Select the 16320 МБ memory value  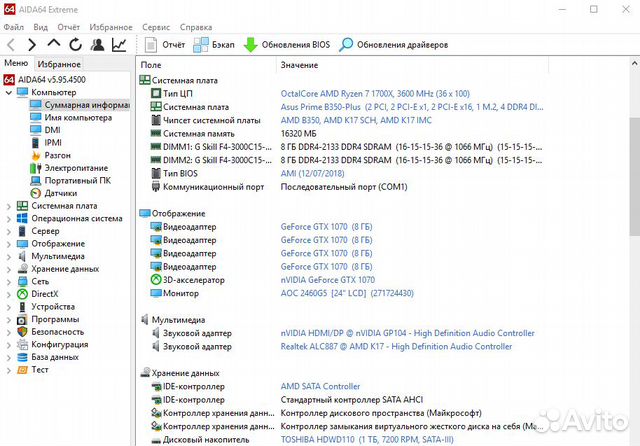click(x=298, y=134)
